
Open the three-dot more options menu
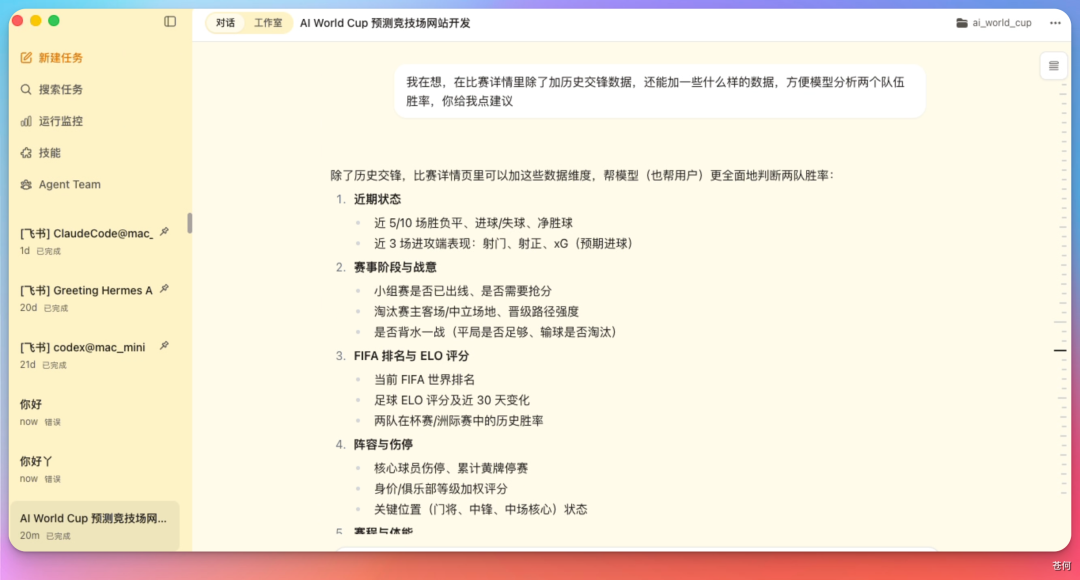1055,23
